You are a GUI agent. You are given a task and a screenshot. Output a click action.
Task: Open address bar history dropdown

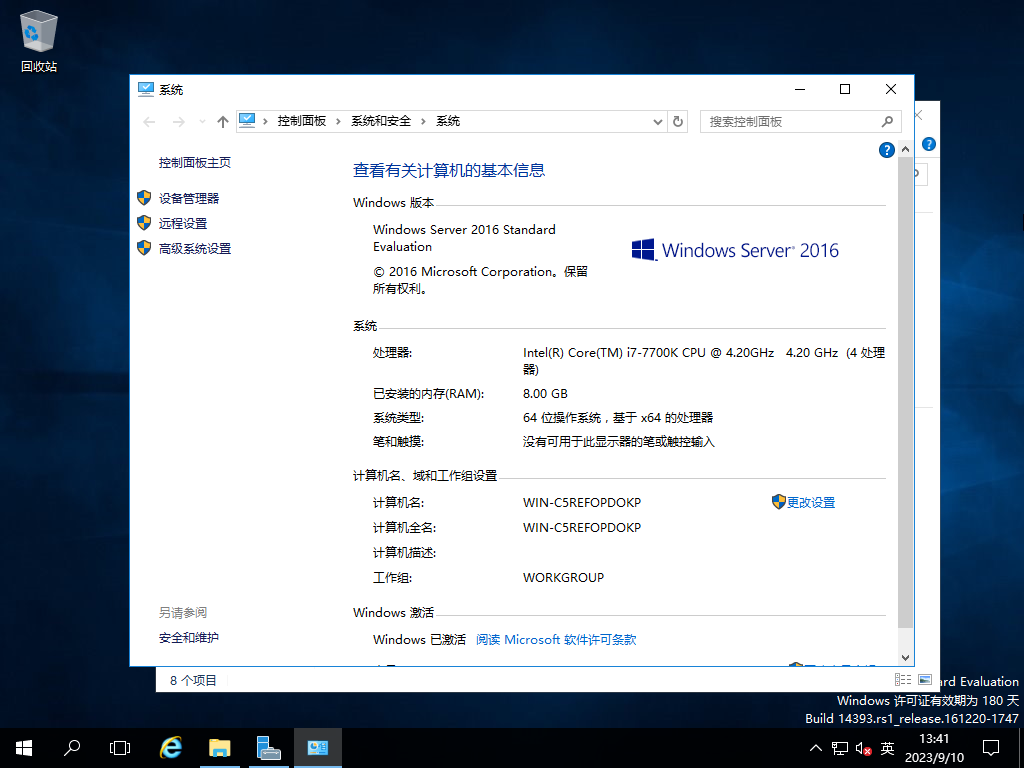[658, 121]
